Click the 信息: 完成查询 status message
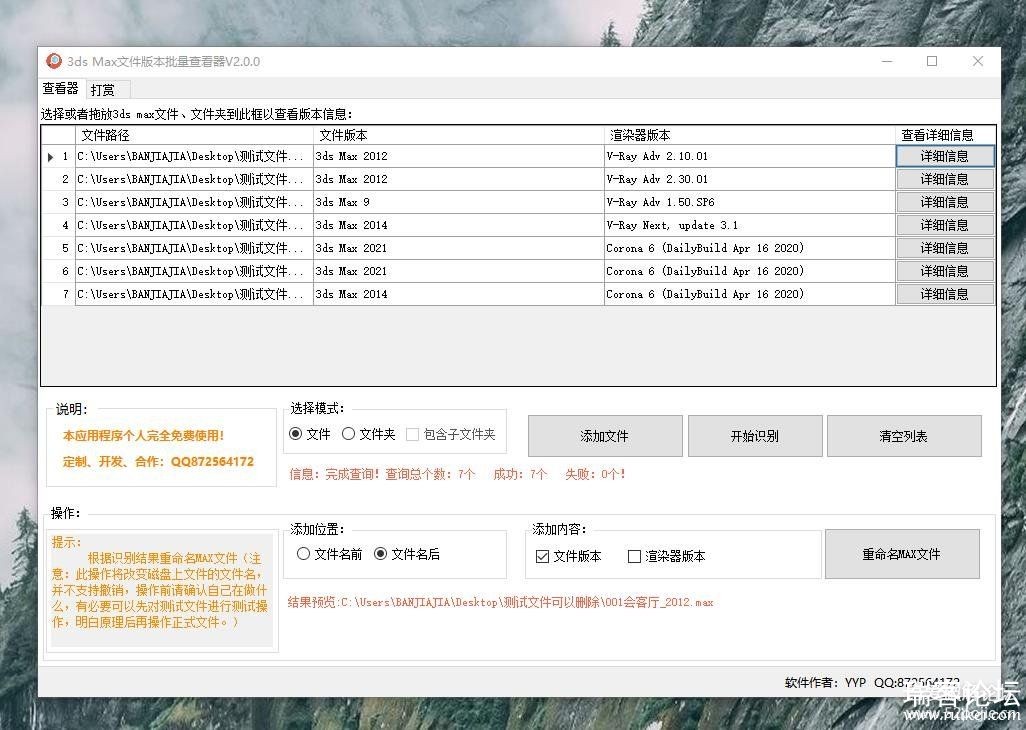This screenshot has height=730, width=1026. click(x=457, y=474)
